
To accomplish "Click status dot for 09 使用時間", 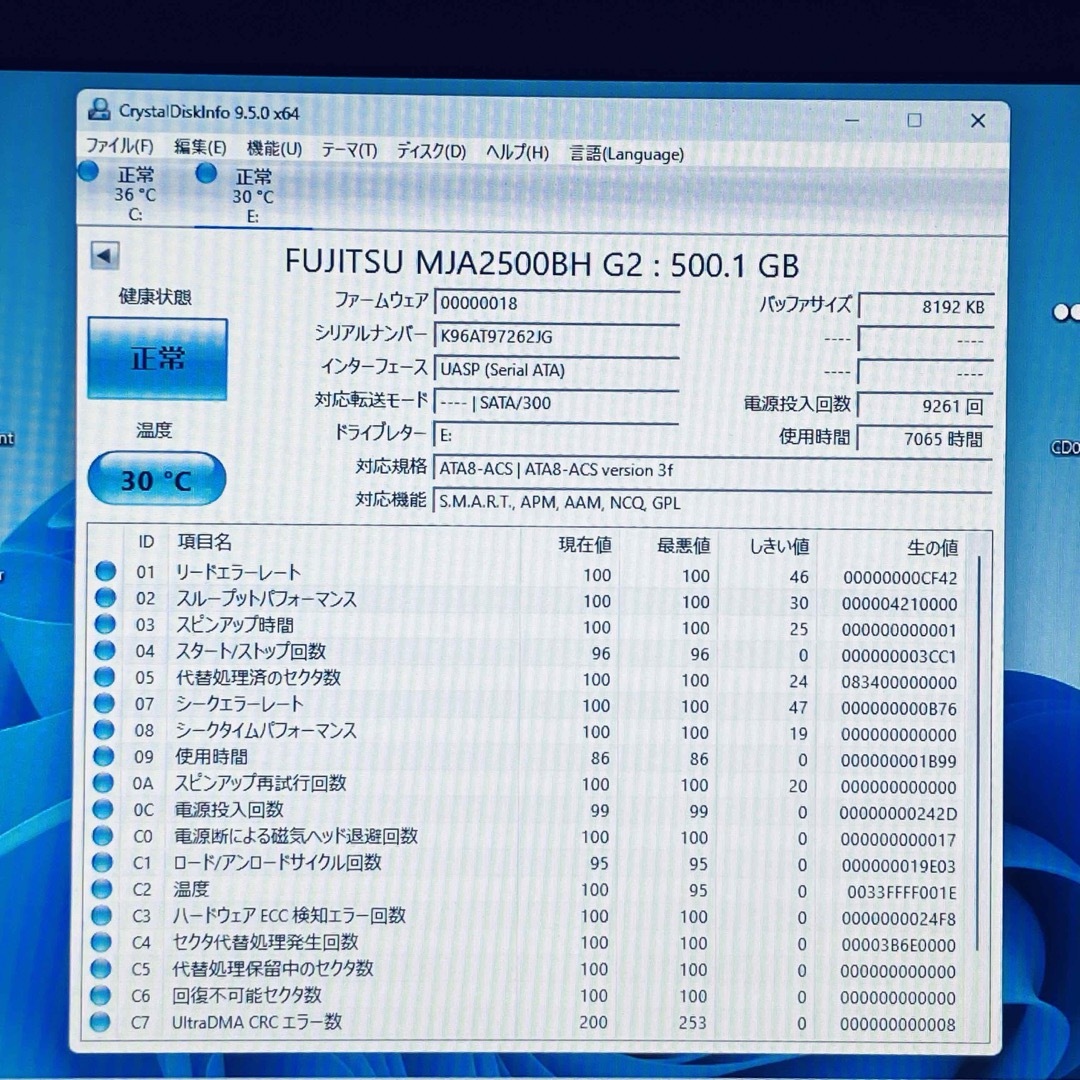I will (x=103, y=756).
